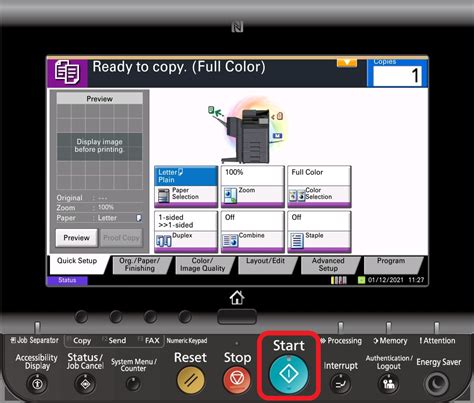This screenshot has height=403, width=474.
Task: Switch to the Program tab
Action: (x=391, y=265)
